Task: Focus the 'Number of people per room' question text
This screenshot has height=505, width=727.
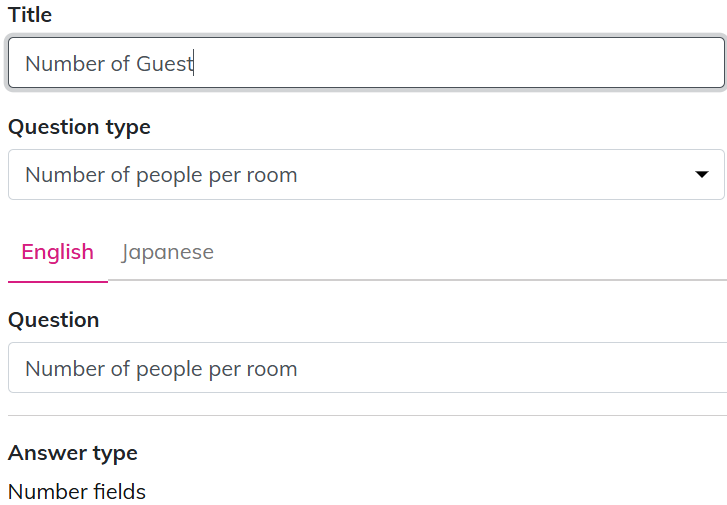Action: click(x=161, y=369)
